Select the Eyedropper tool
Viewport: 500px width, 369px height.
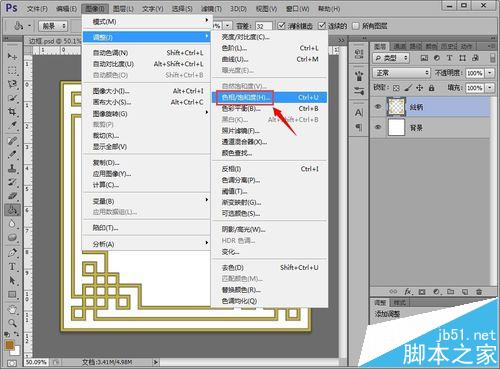pos(12,126)
